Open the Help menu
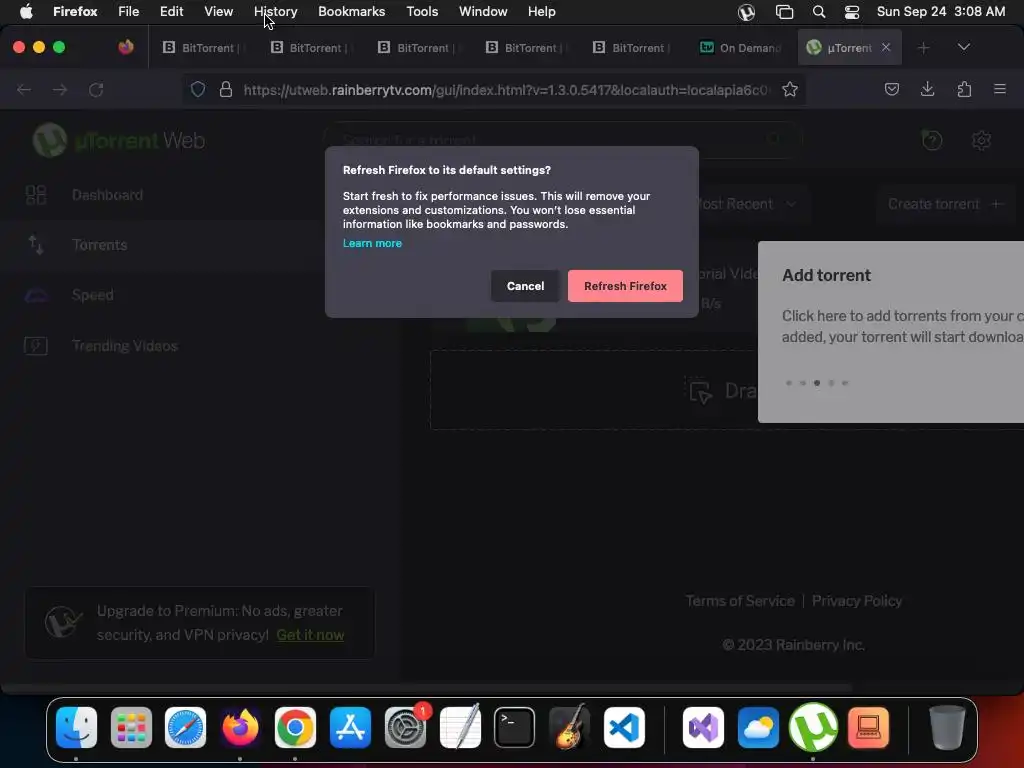The image size is (1024, 768). (541, 11)
